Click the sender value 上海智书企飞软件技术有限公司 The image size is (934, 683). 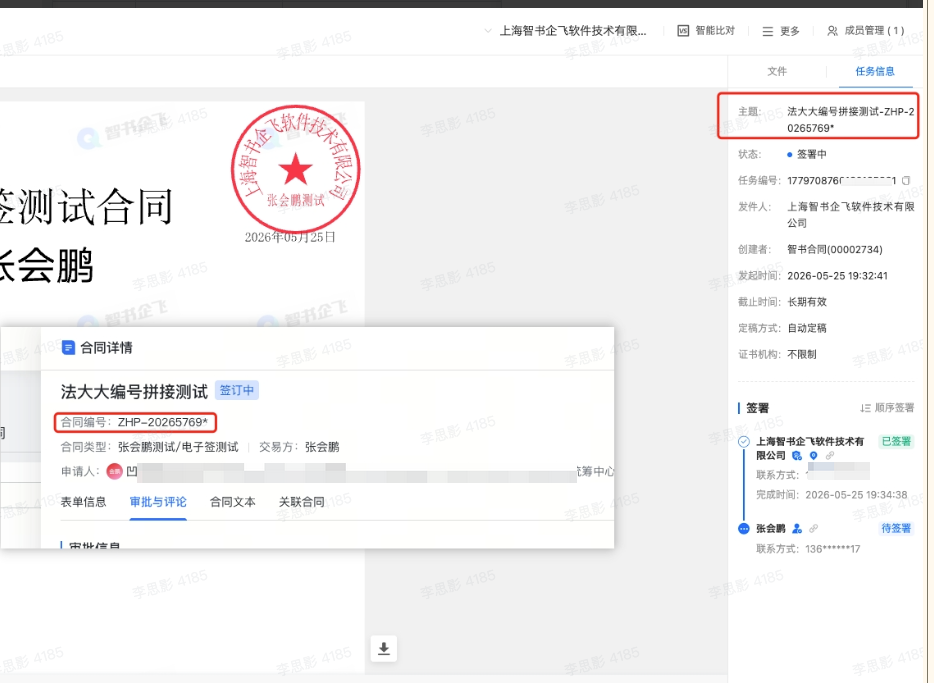coord(851,214)
